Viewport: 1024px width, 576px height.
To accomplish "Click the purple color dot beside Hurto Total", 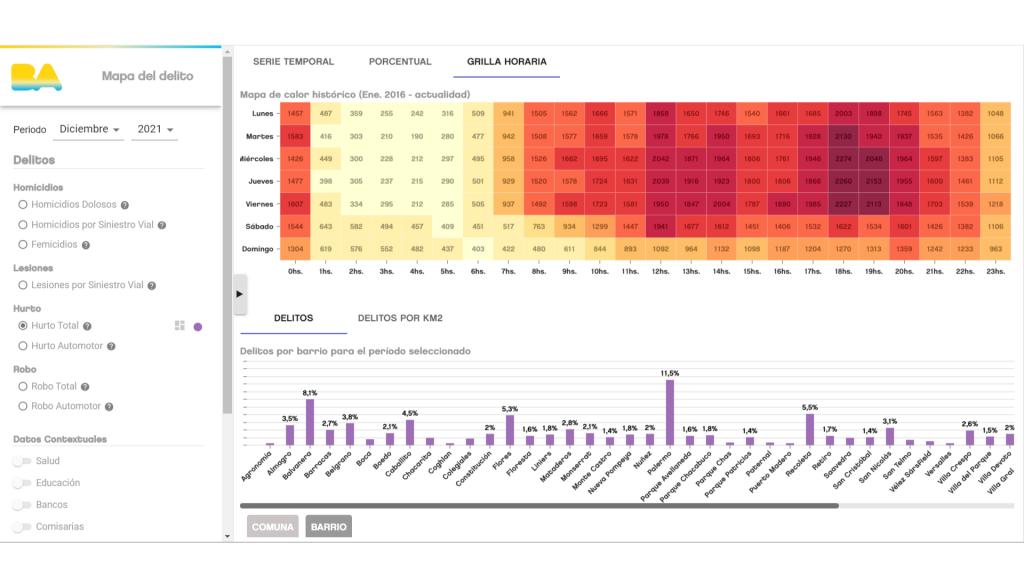I will click(x=198, y=326).
